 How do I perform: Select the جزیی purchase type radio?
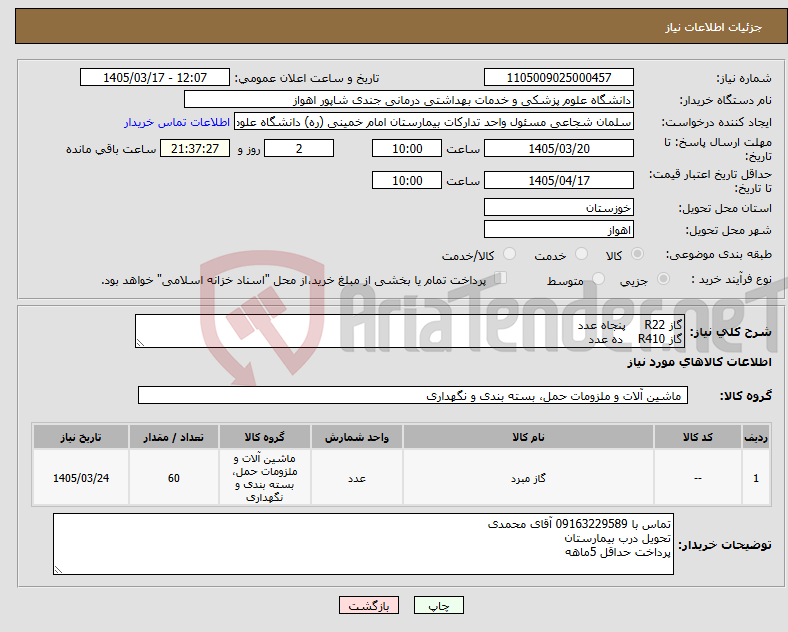click(663, 278)
